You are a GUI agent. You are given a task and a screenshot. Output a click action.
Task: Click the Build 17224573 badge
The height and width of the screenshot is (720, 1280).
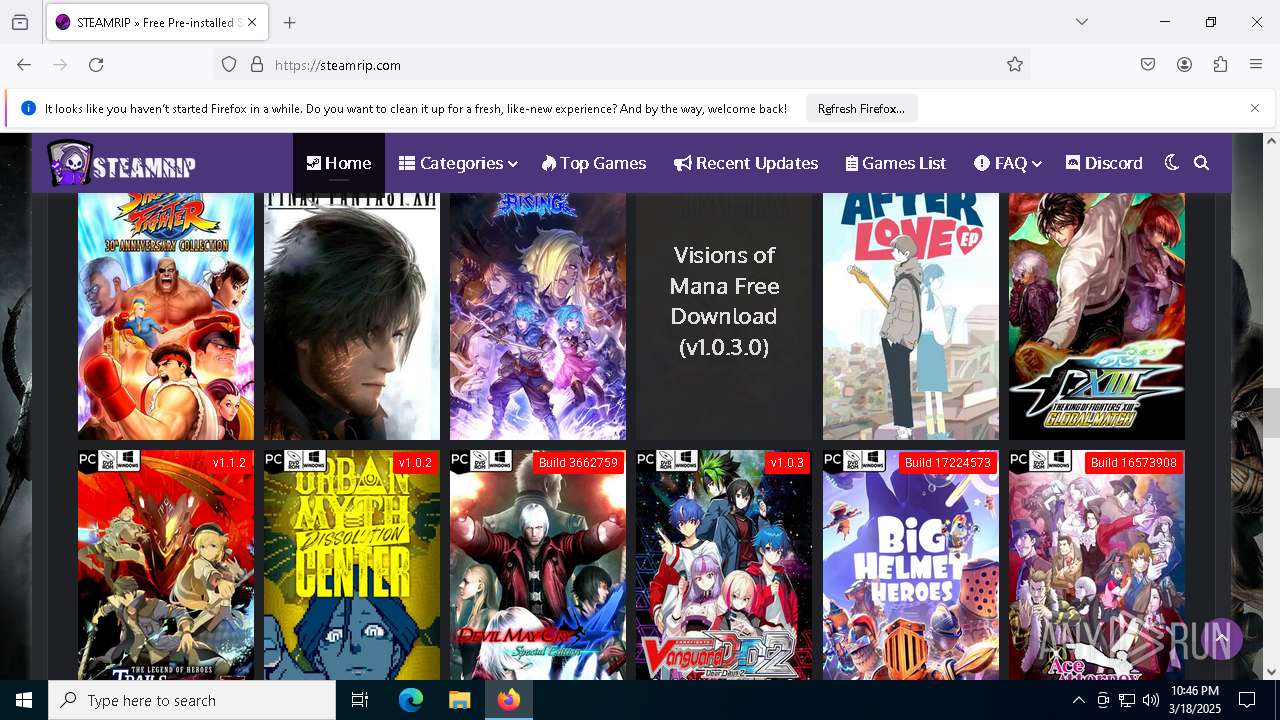[x=947, y=463]
